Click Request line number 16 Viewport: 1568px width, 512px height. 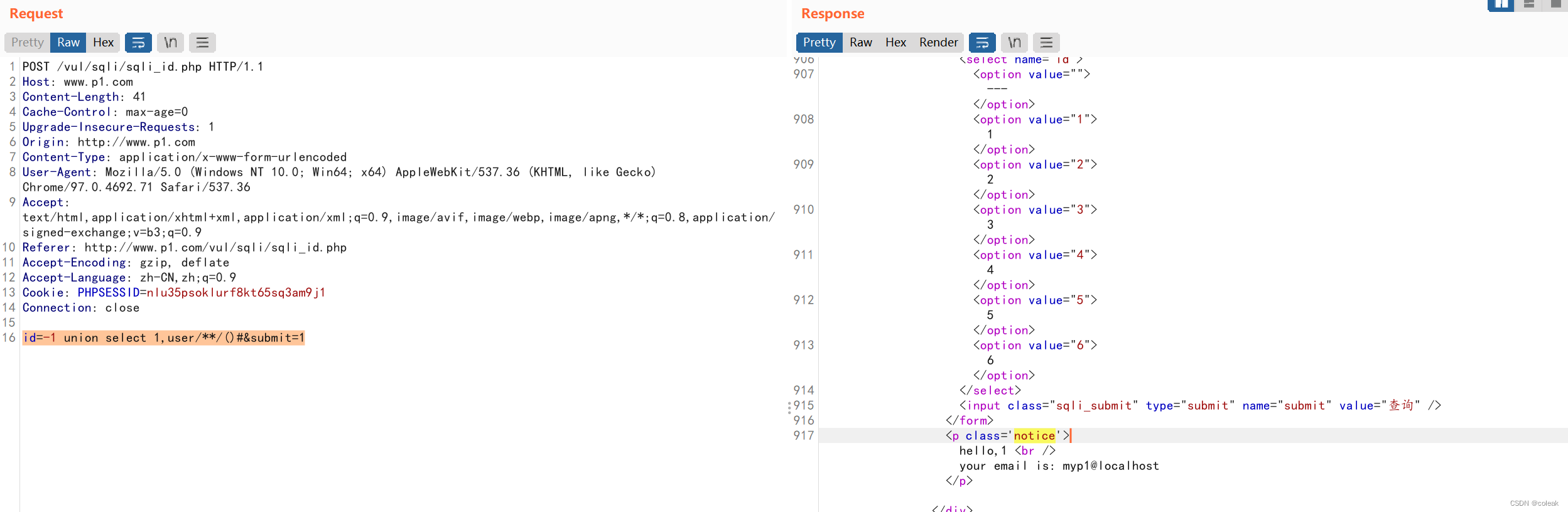[x=9, y=338]
